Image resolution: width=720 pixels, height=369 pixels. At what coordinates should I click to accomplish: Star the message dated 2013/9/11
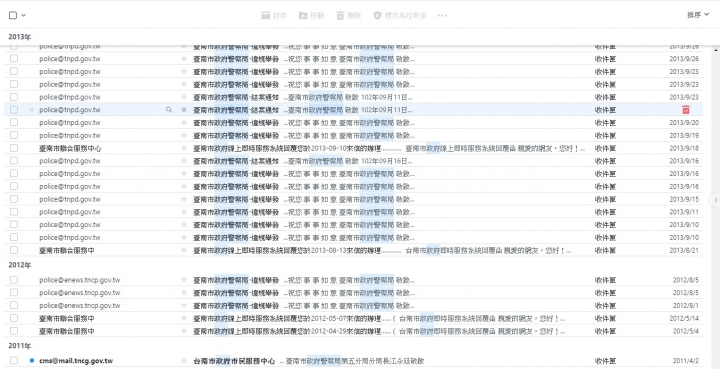coord(184,212)
